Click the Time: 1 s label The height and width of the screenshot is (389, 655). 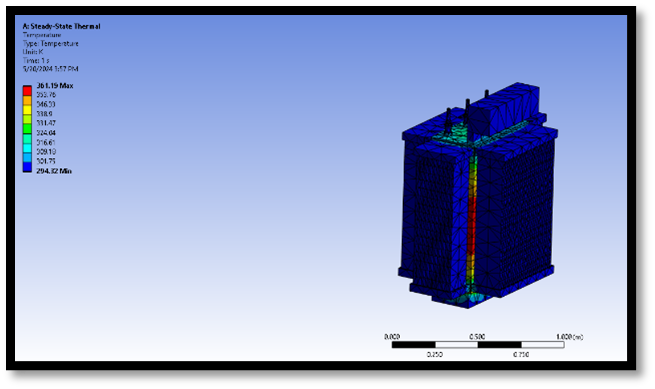pyautogui.click(x=36, y=60)
